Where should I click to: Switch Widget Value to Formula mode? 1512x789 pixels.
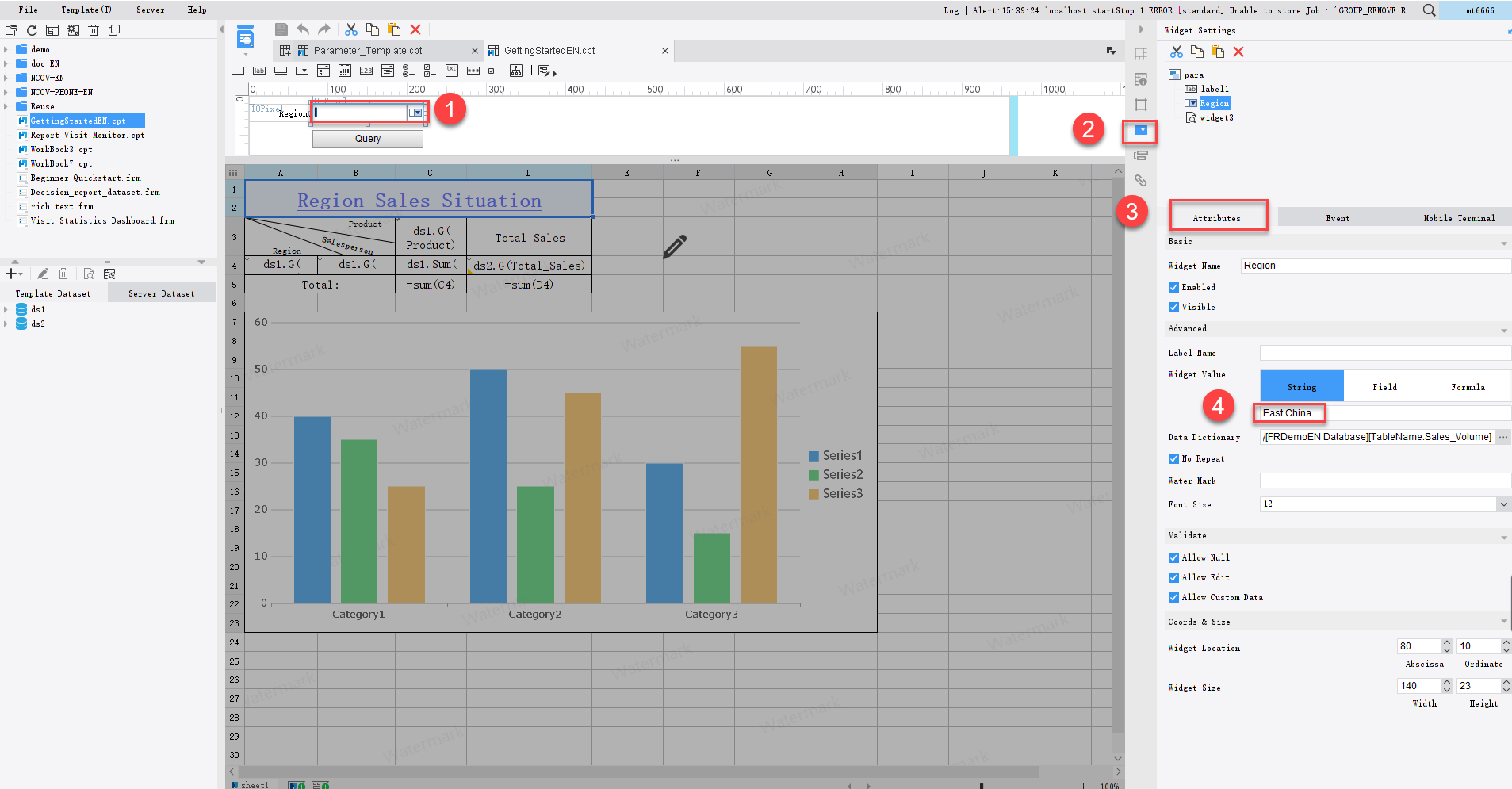pyautogui.click(x=1467, y=386)
